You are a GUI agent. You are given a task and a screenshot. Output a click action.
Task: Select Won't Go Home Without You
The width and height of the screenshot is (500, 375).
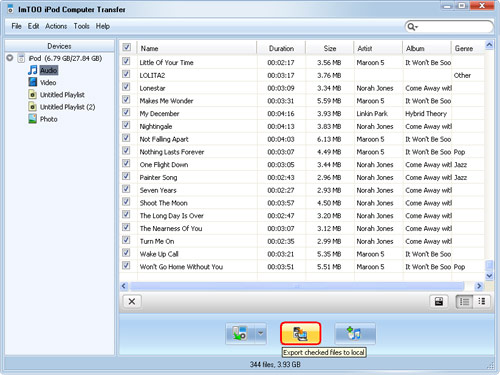181,267
